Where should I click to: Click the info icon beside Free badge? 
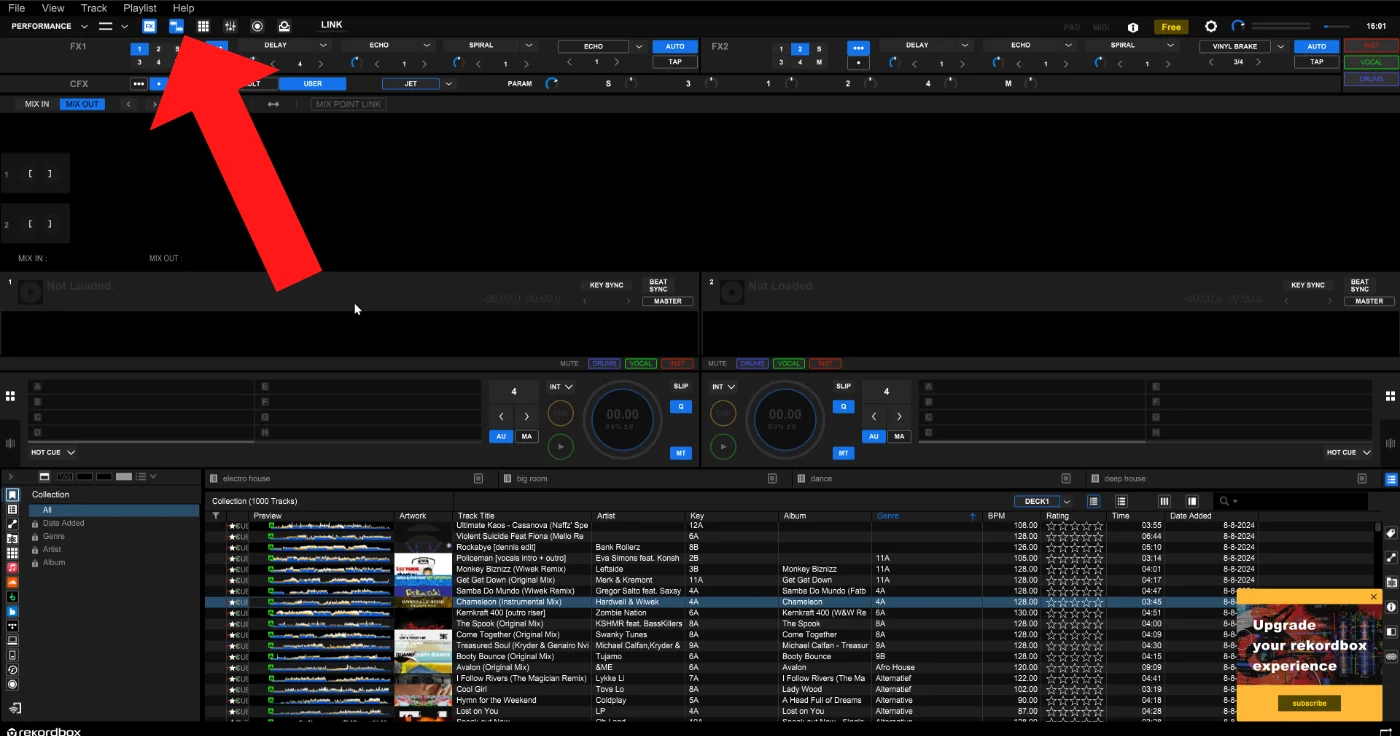[x=1133, y=27]
